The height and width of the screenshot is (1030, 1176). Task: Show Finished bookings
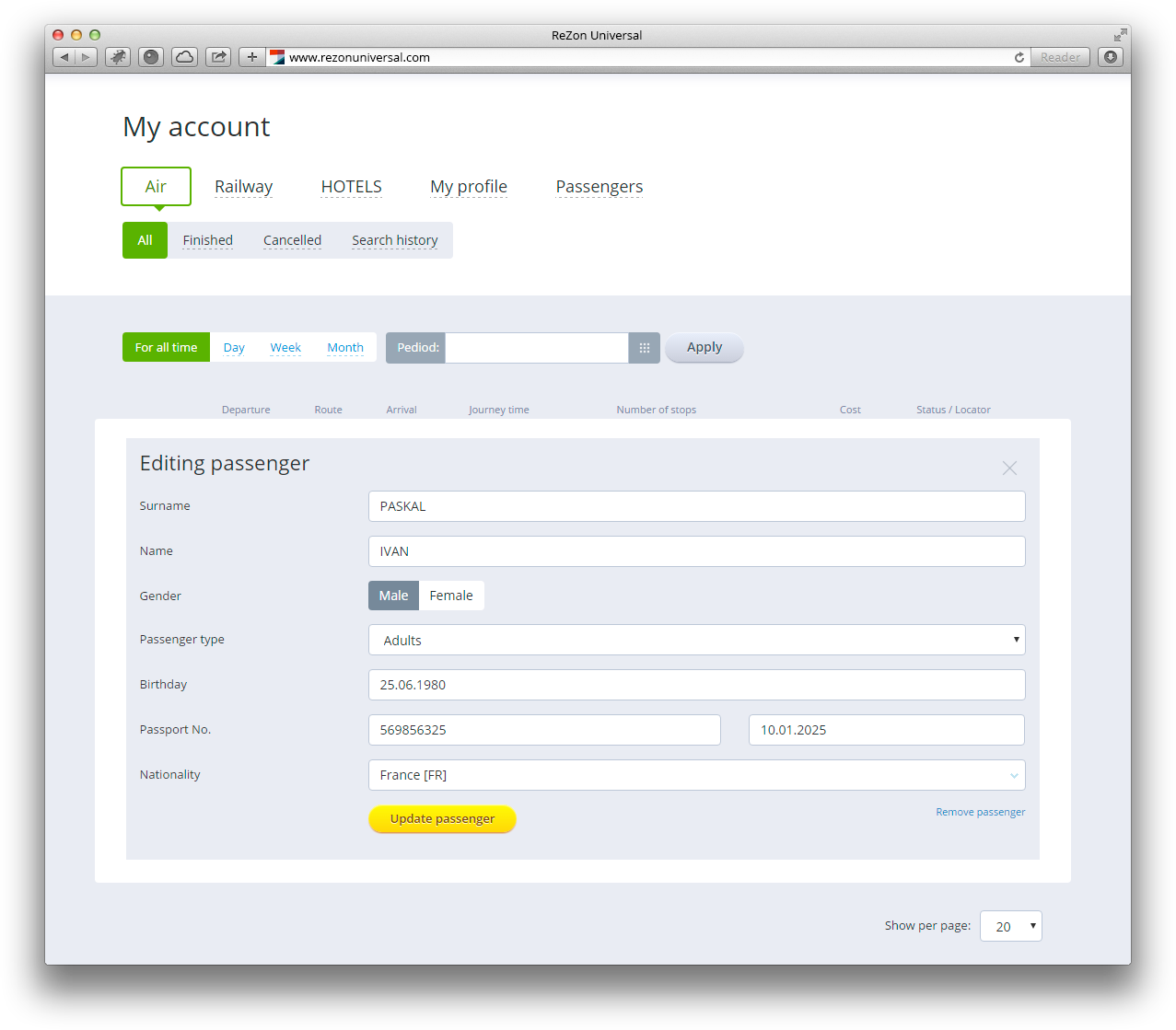(x=207, y=240)
